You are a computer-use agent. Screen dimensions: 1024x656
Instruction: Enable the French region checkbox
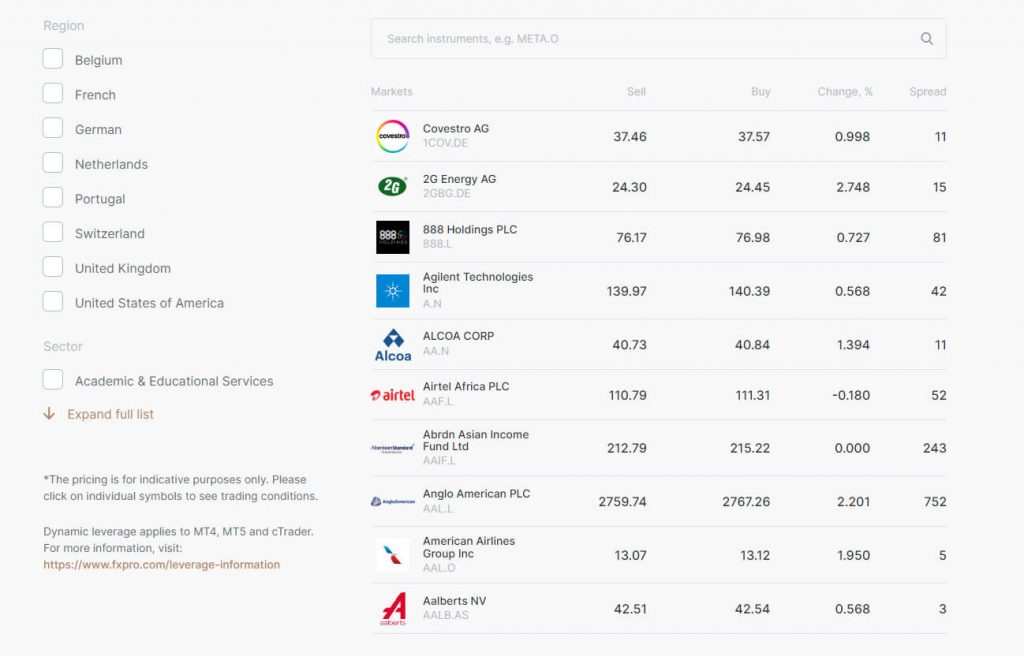[53, 93]
